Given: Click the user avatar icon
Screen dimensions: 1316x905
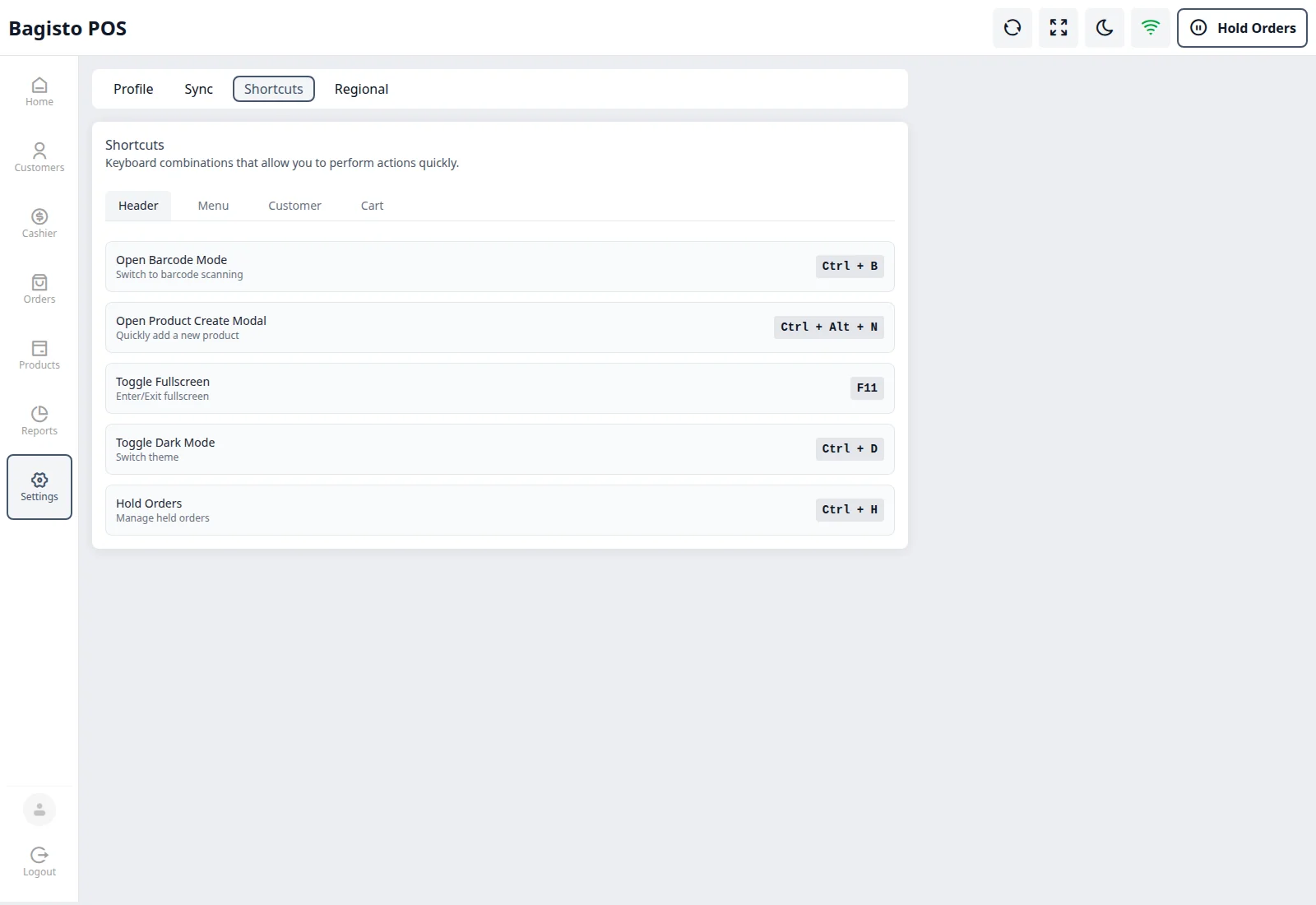Looking at the screenshot, I should click(39, 810).
